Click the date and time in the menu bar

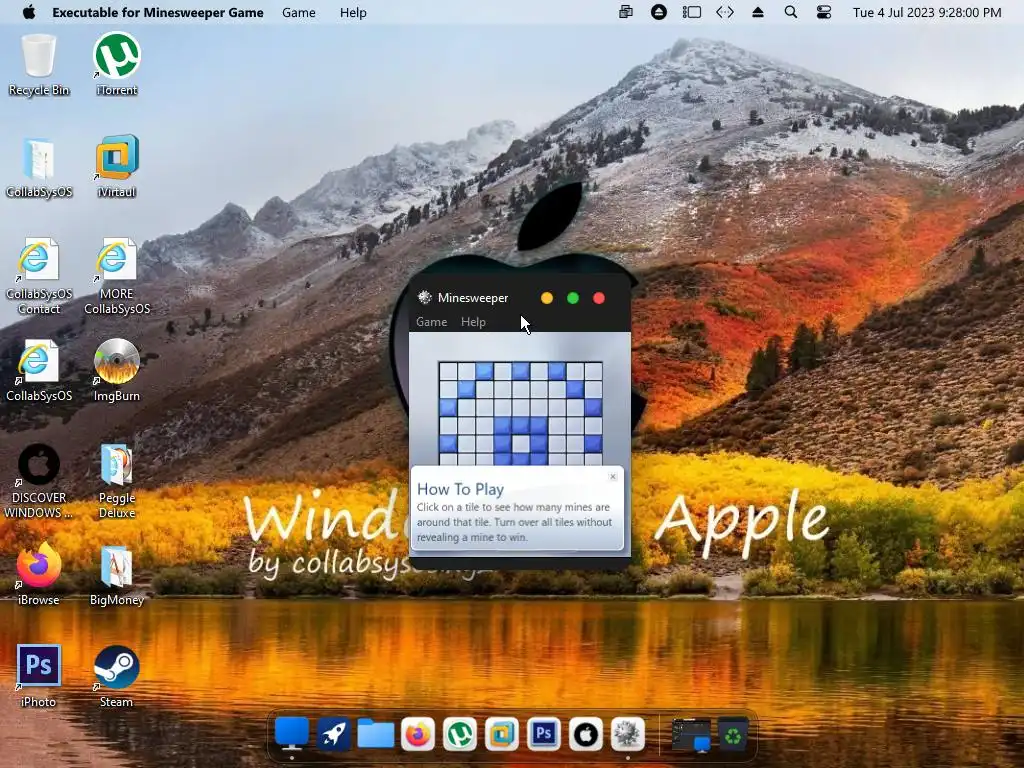point(927,12)
